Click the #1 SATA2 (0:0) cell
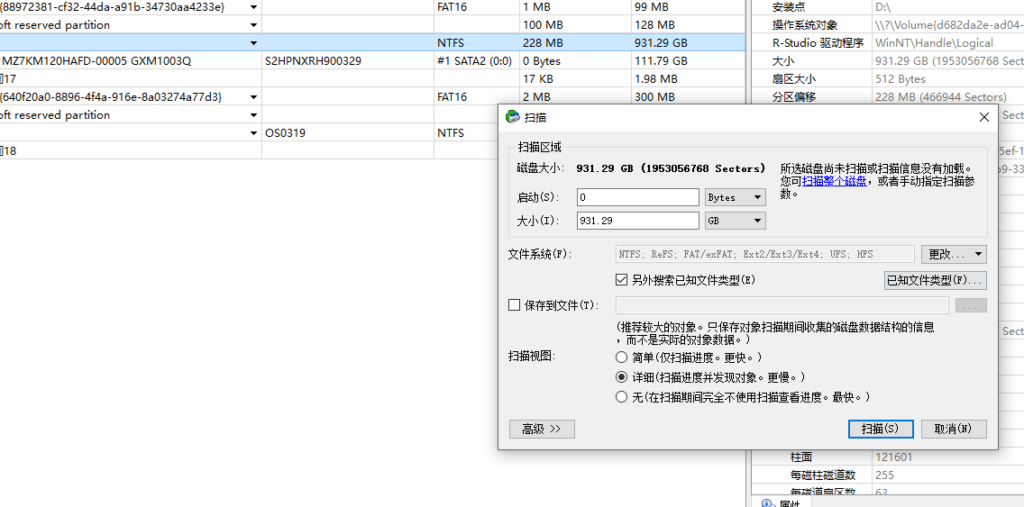This screenshot has height=507, width=1024. 477,61
